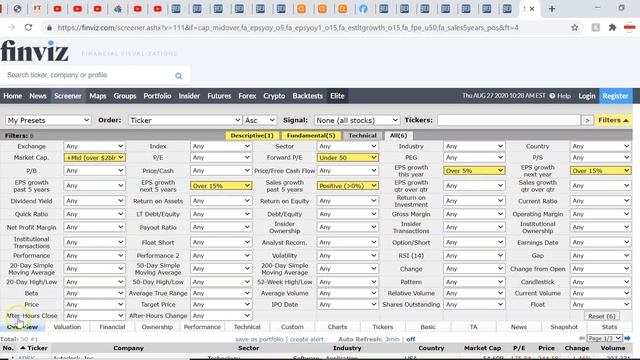
Task: Open Elite in the nav bar
Action: click(337, 96)
